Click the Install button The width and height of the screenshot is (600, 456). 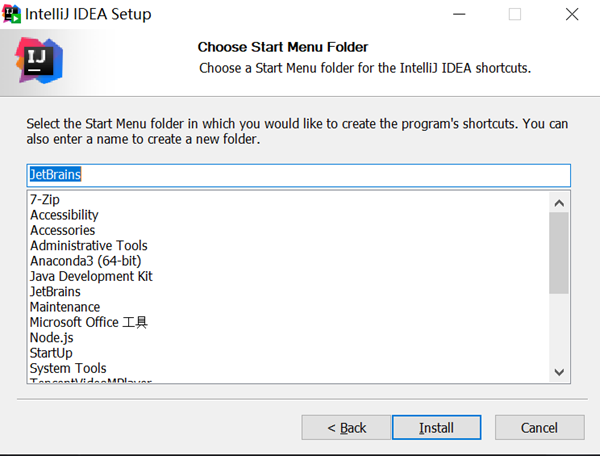(436, 427)
